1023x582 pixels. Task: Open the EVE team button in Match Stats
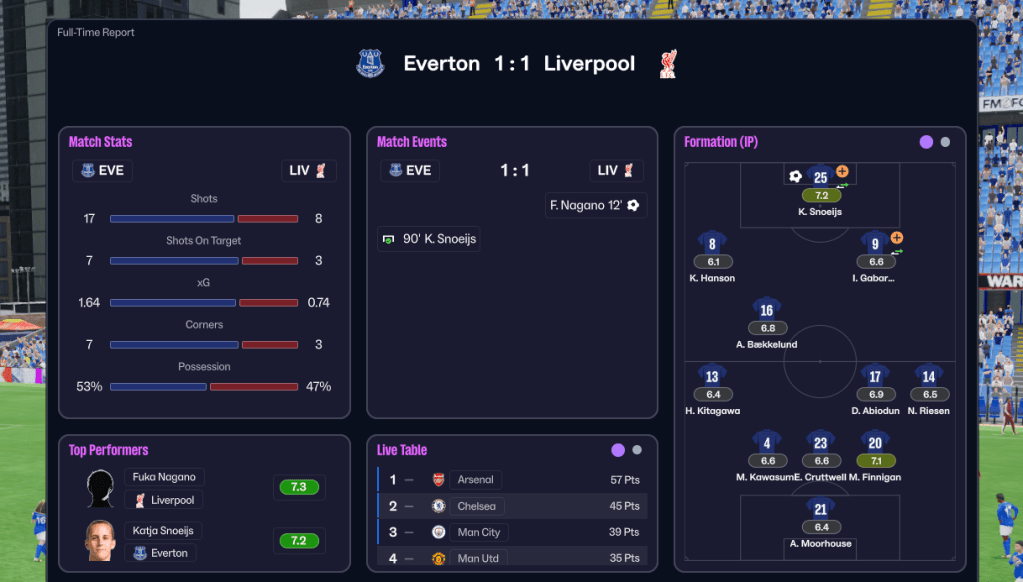tap(102, 170)
